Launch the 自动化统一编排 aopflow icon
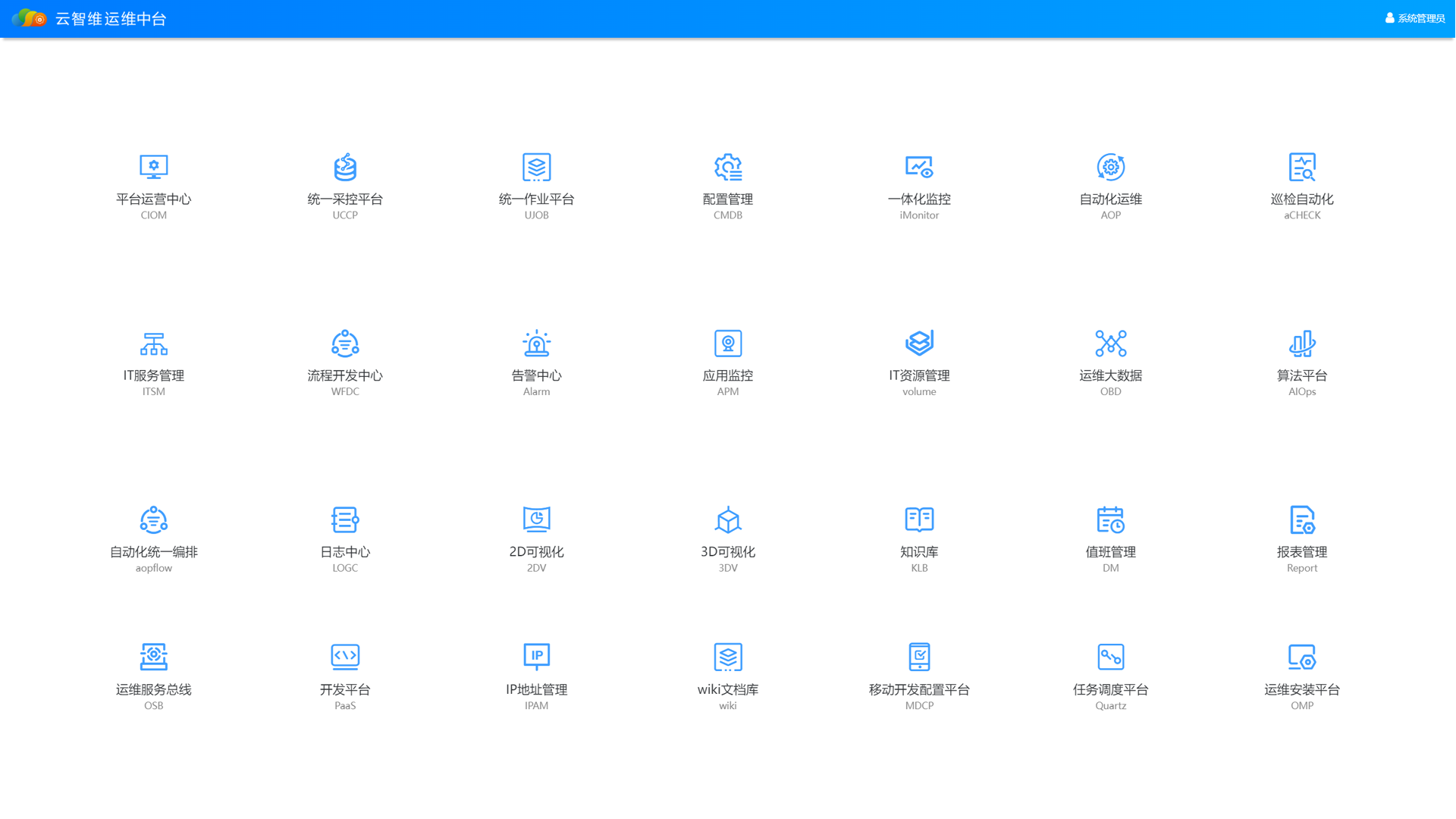The height and width of the screenshot is (819, 1456). (x=153, y=519)
